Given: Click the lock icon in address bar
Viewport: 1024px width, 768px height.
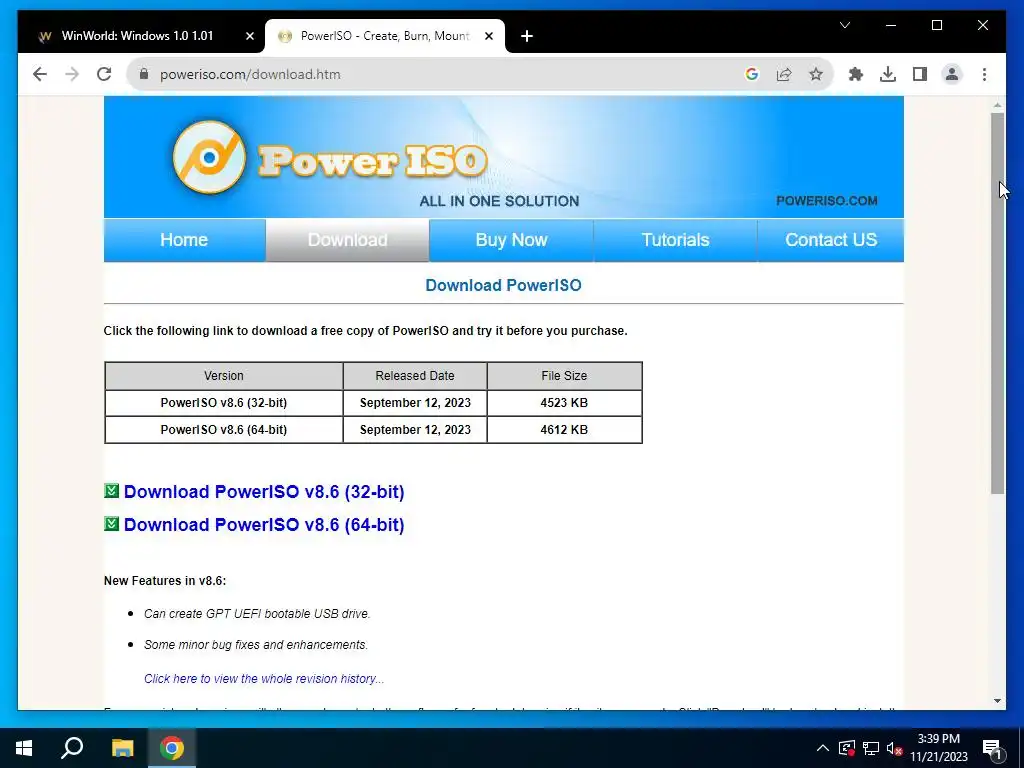Looking at the screenshot, I should [144, 74].
